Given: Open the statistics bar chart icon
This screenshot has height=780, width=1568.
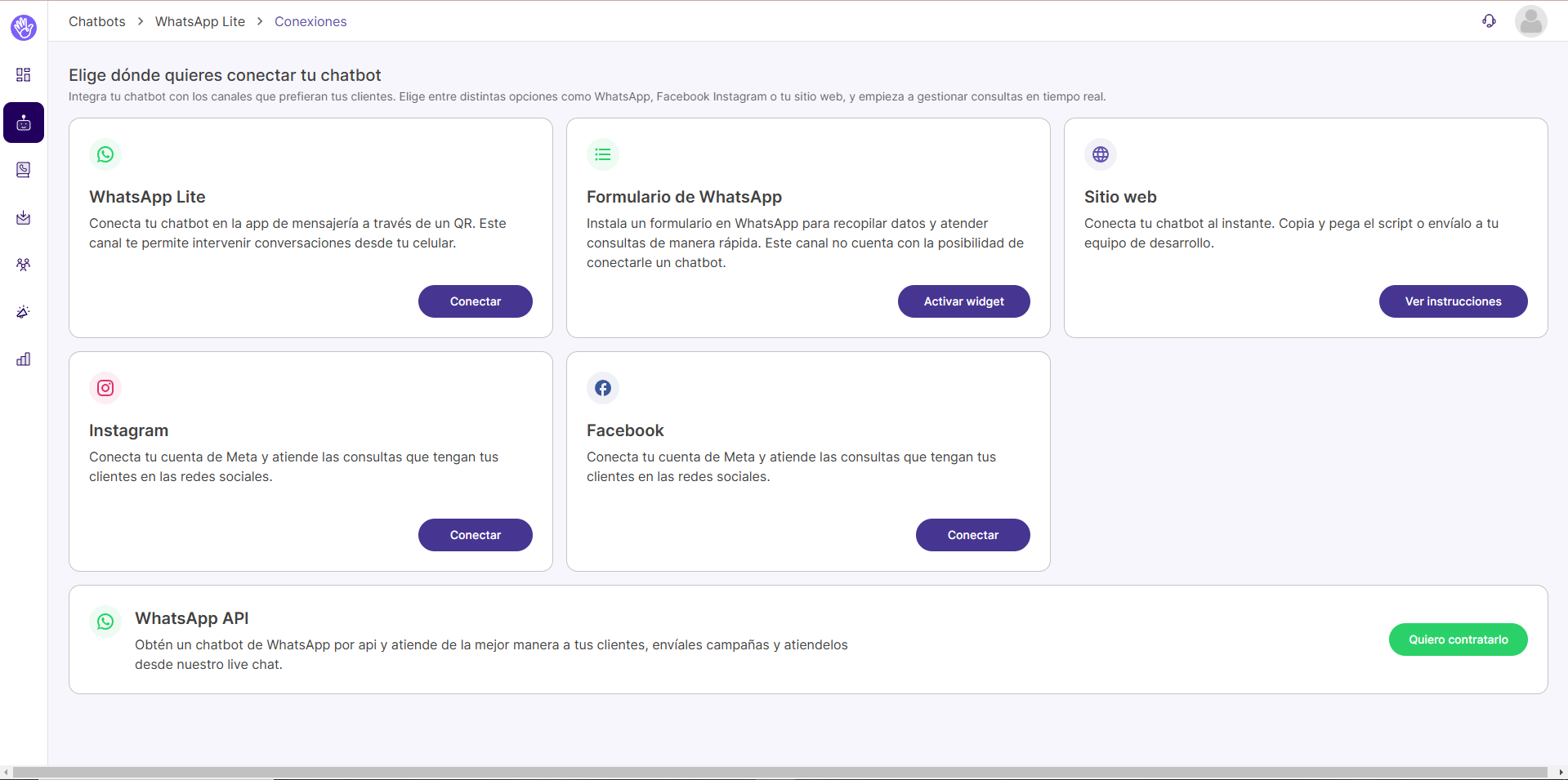Looking at the screenshot, I should point(24,359).
